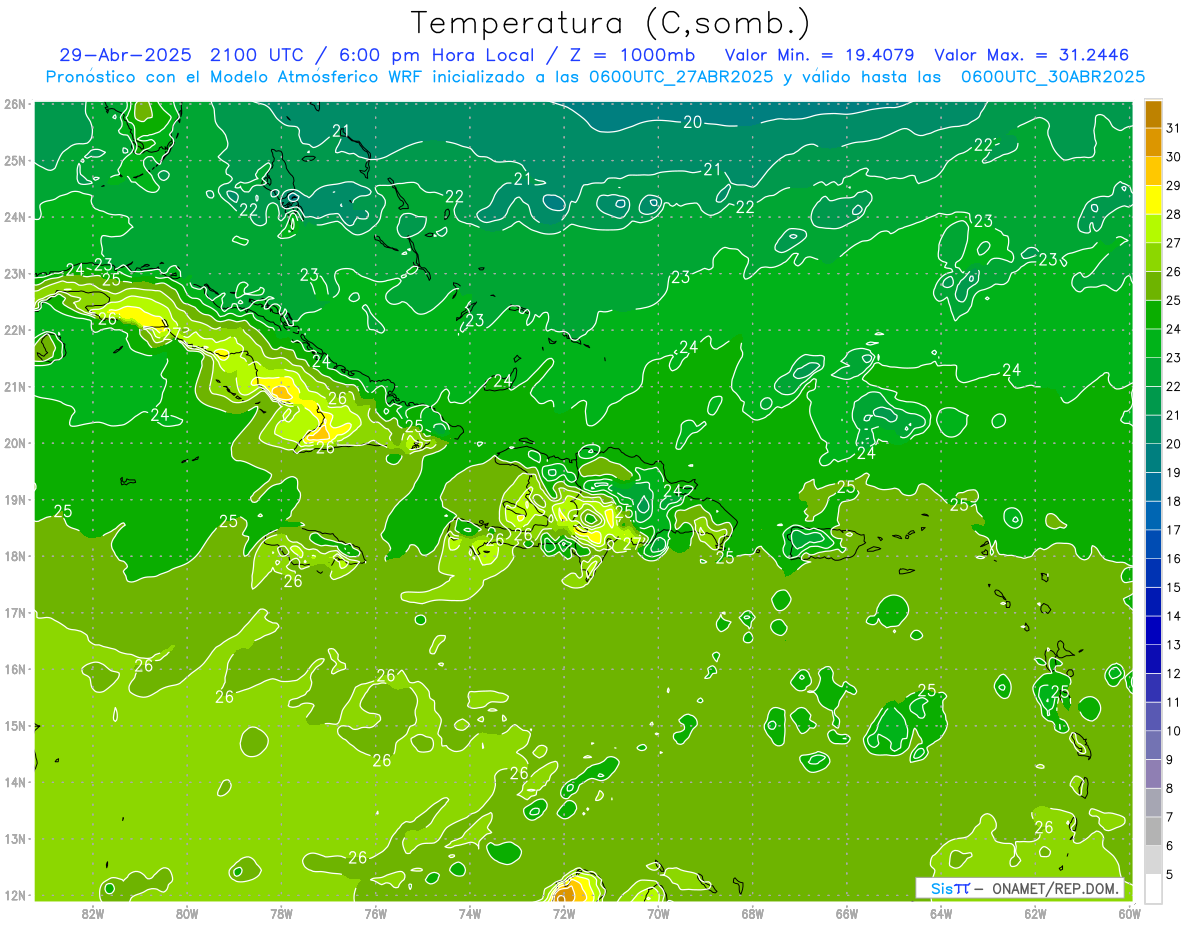Viewport: 1200px width, 927px height.
Task: Click longitude axis label '74W'
Action: tap(469, 912)
